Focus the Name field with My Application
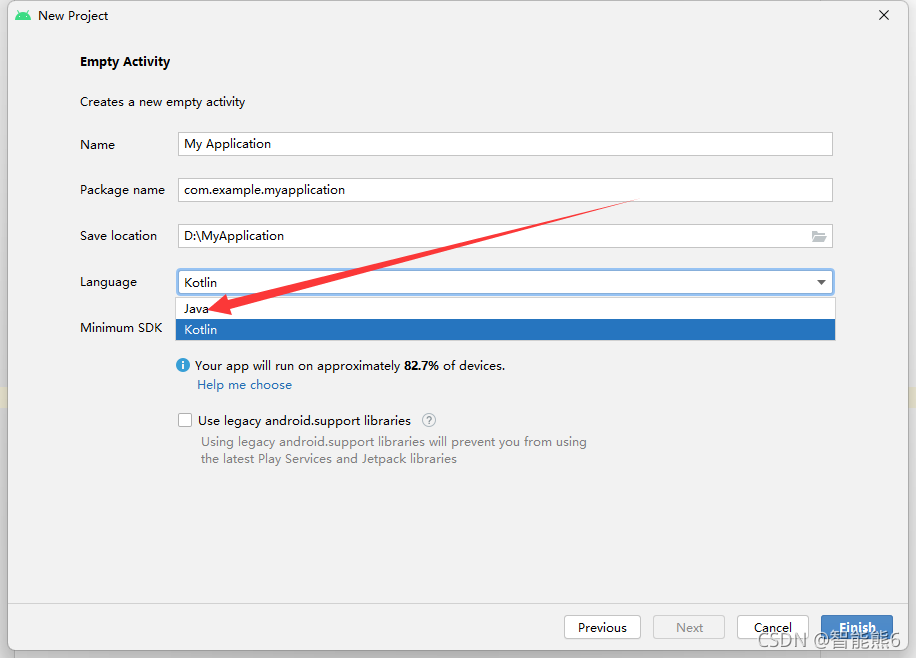The width and height of the screenshot is (916, 658). click(505, 144)
